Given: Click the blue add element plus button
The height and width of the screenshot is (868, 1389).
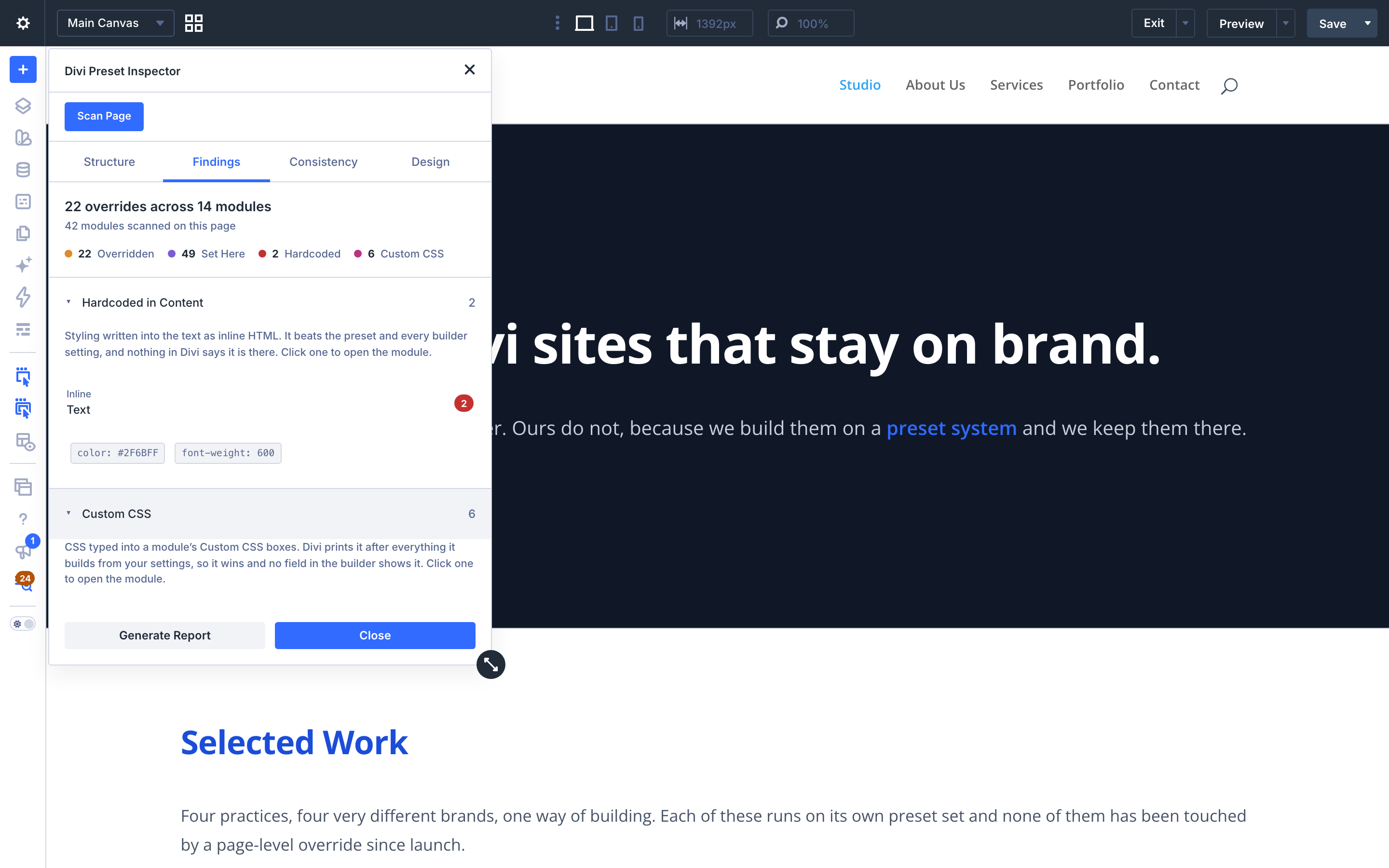Looking at the screenshot, I should pos(23,69).
